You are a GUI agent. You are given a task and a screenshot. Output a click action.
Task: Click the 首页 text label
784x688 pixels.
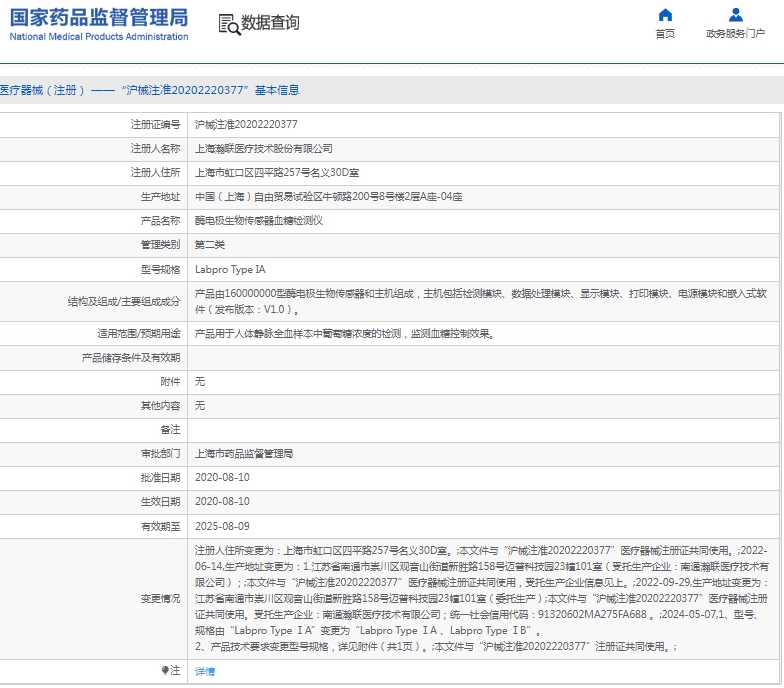tap(665, 34)
